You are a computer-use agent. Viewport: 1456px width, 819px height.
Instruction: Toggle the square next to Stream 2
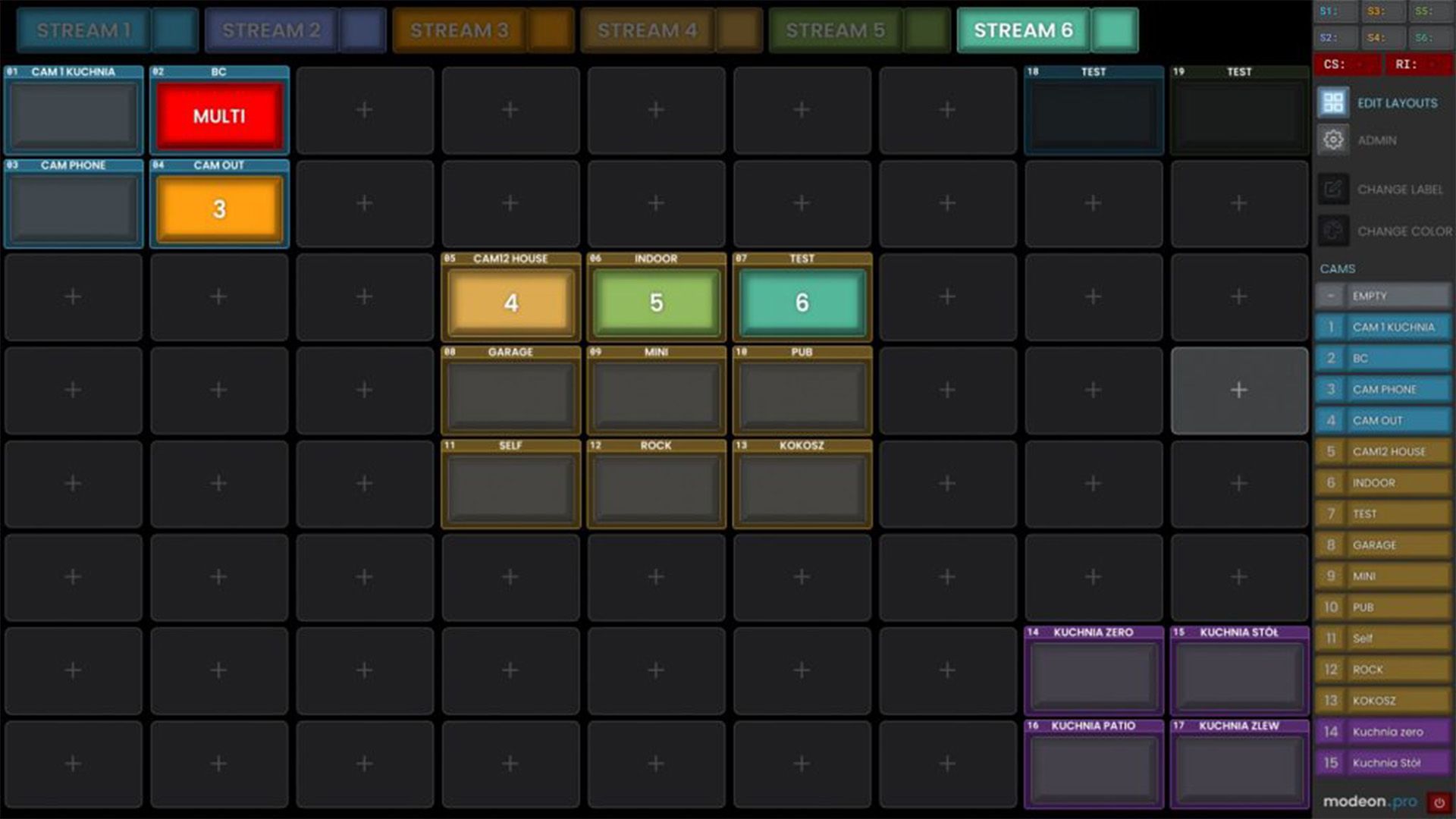(363, 30)
